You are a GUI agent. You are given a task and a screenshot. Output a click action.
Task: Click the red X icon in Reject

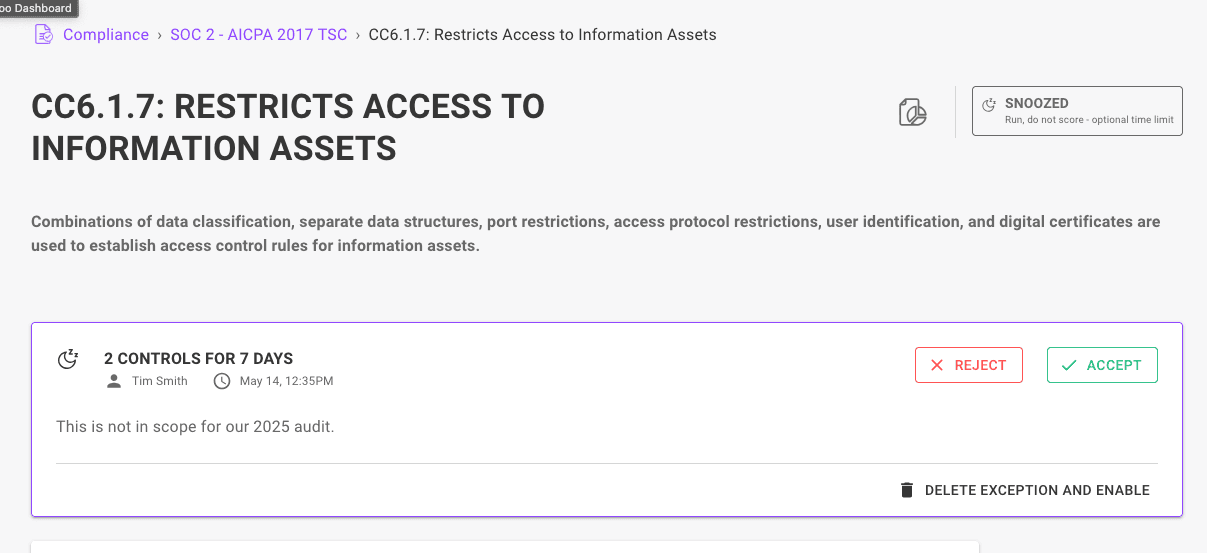tap(937, 365)
